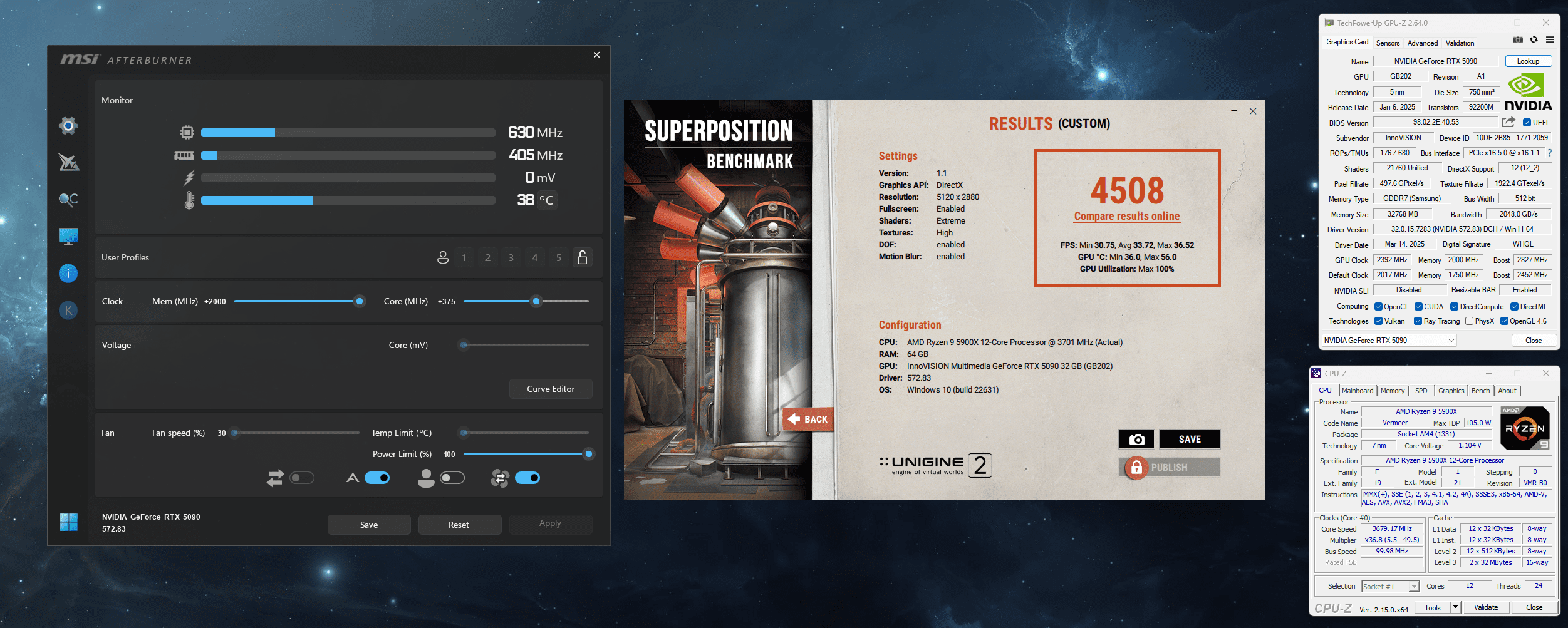Image resolution: width=1568 pixels, height=628 pixels.
Task: Open GPU-Z hamburger menu
Action: tap(1550, 39)
